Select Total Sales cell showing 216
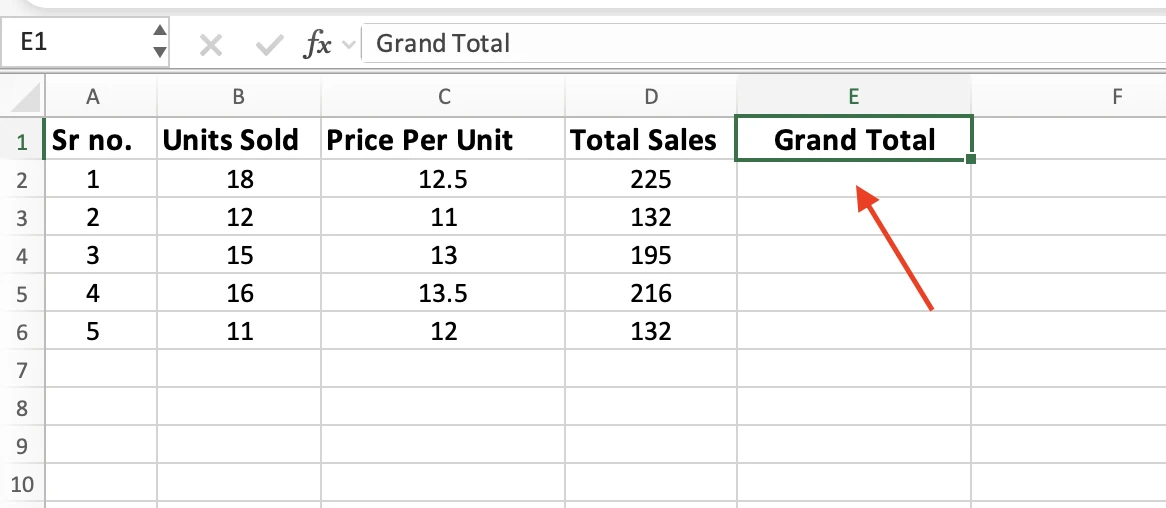Image resolution: width=1166 pixels, height=508 pixels. coord(651,293)
